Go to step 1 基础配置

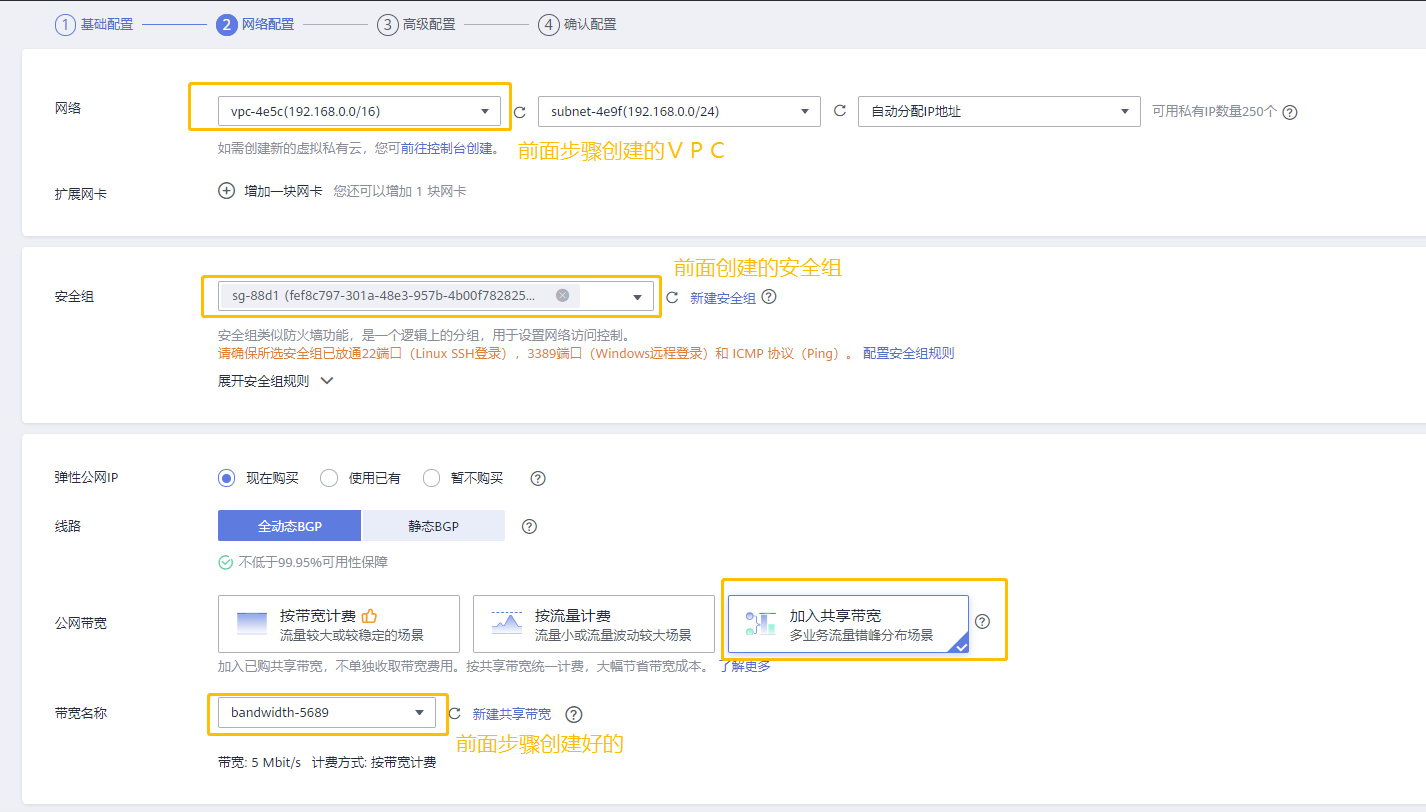point(94,24)
